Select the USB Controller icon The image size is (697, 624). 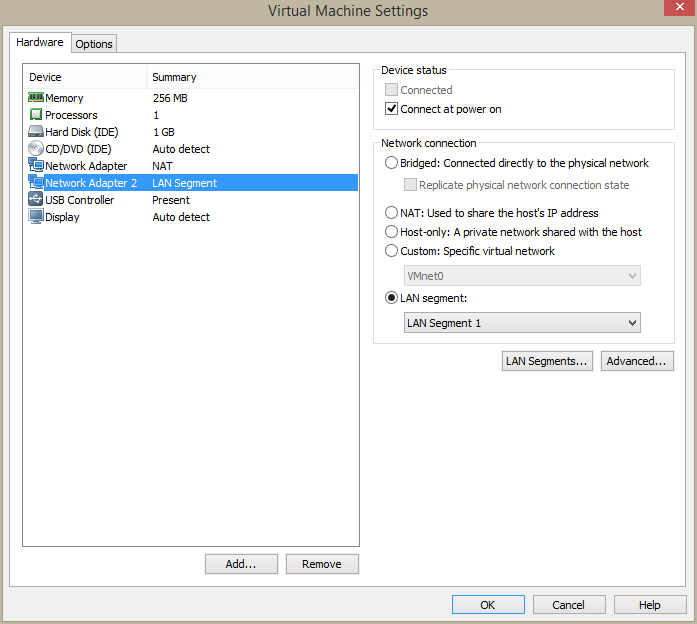coord(36,200)
